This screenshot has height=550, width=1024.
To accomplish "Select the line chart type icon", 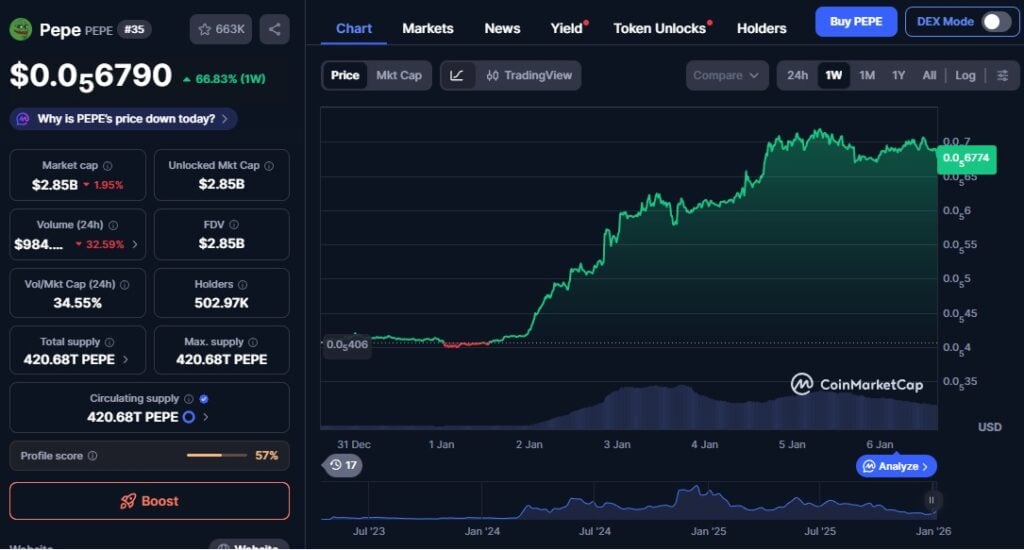I will click(x=457, y=76).
